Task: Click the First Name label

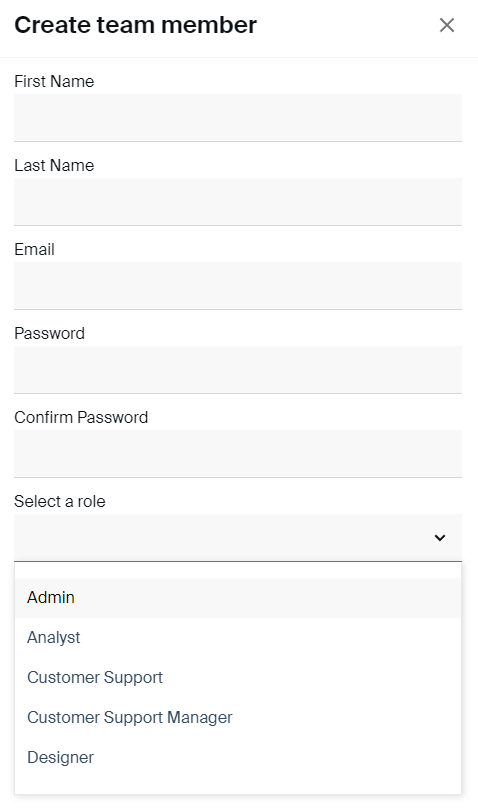Action: (54, 82)
